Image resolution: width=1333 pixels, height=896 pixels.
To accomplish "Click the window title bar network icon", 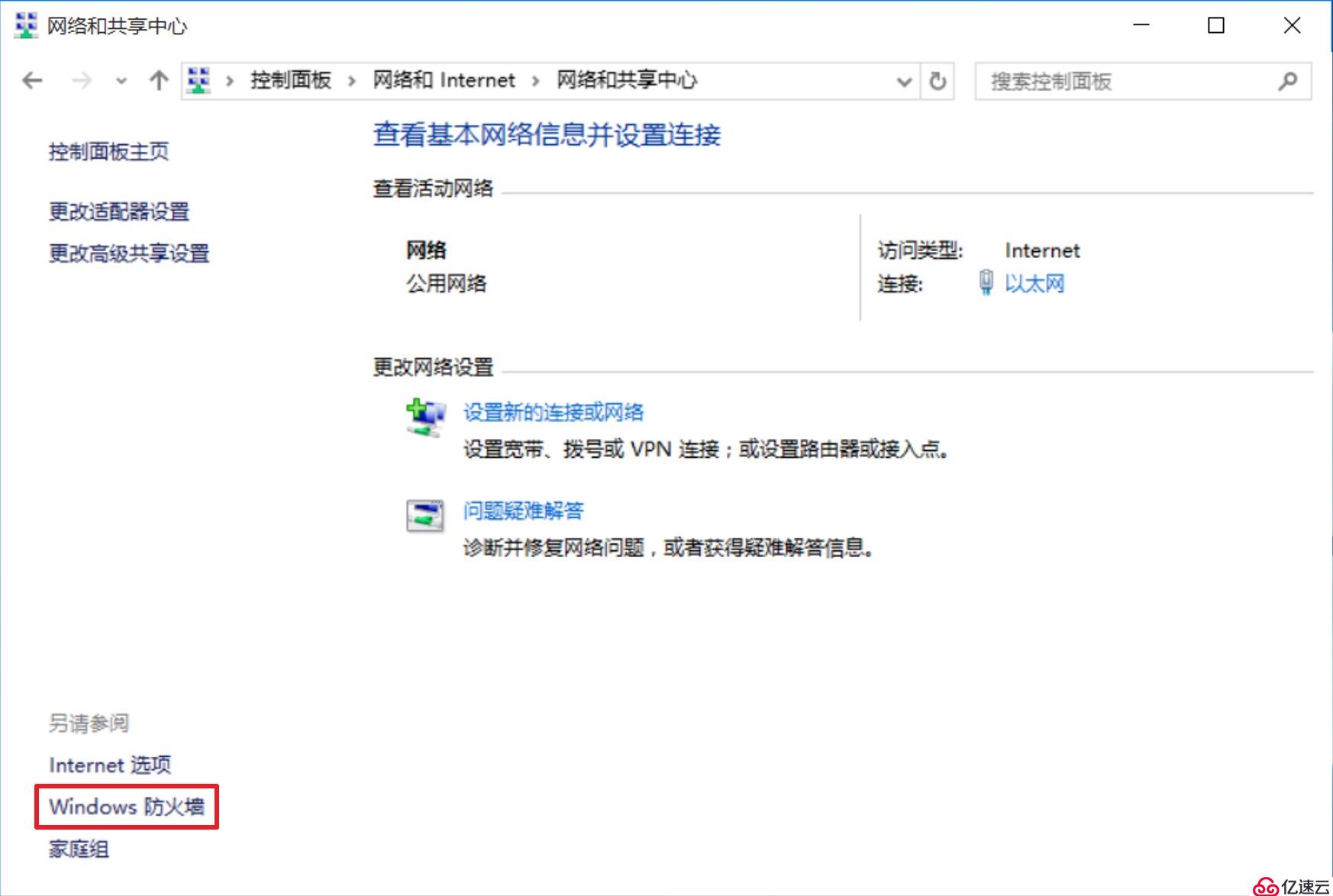I will point(26,25).
